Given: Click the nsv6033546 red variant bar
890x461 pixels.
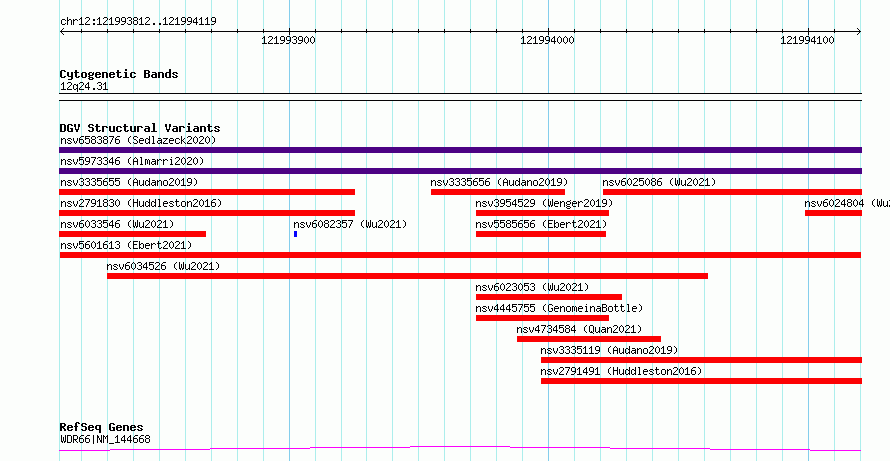Looking at the screenshot, I should click(133, 234).
